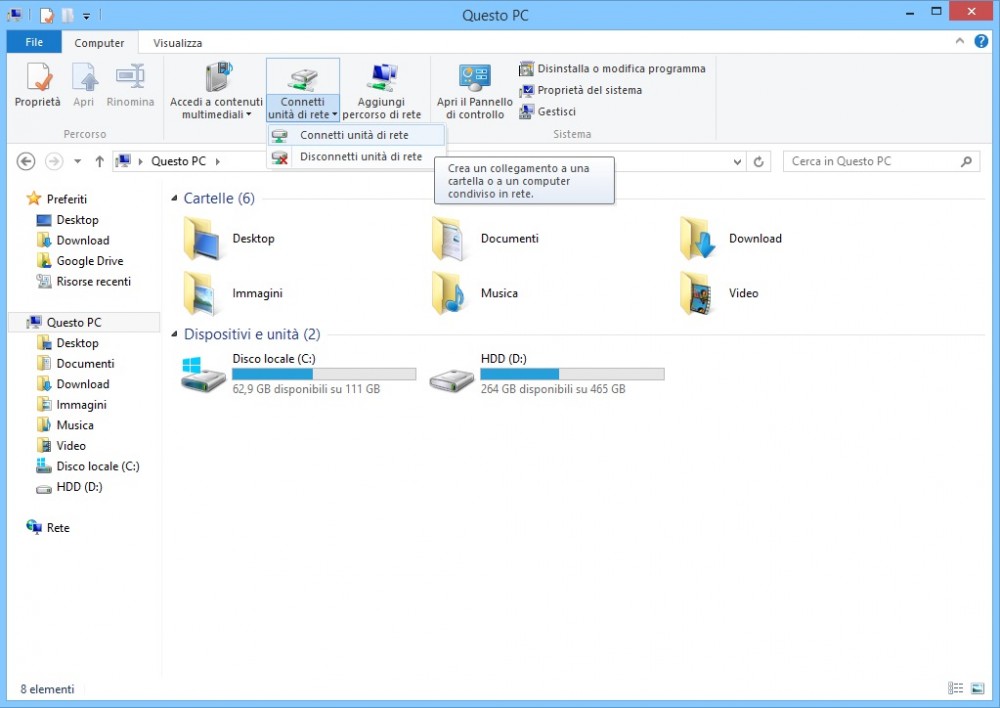Select the Musica folder icon in Cartelle
The width and height of the screenshot is (1000, 708).
tap(450, 294)
